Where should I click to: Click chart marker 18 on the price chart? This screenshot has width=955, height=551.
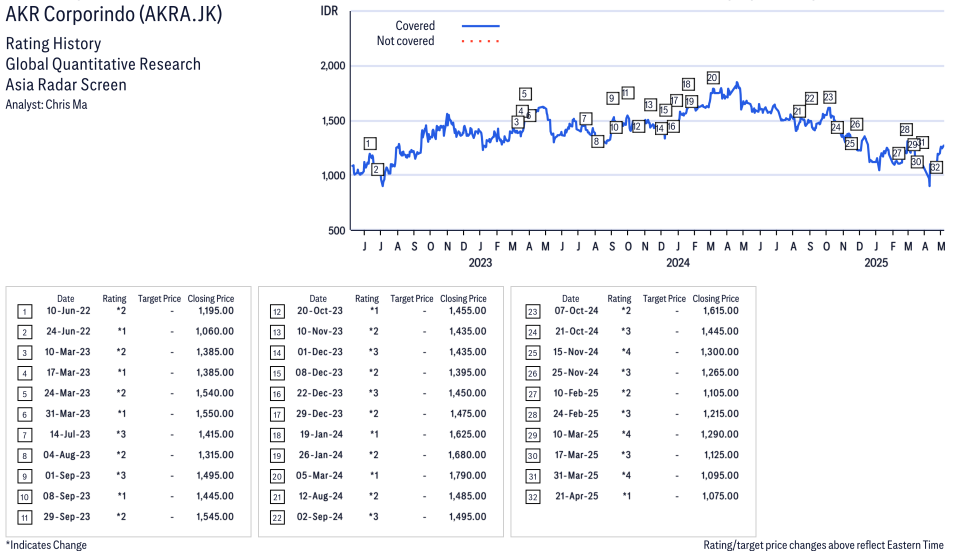[687, 85]
